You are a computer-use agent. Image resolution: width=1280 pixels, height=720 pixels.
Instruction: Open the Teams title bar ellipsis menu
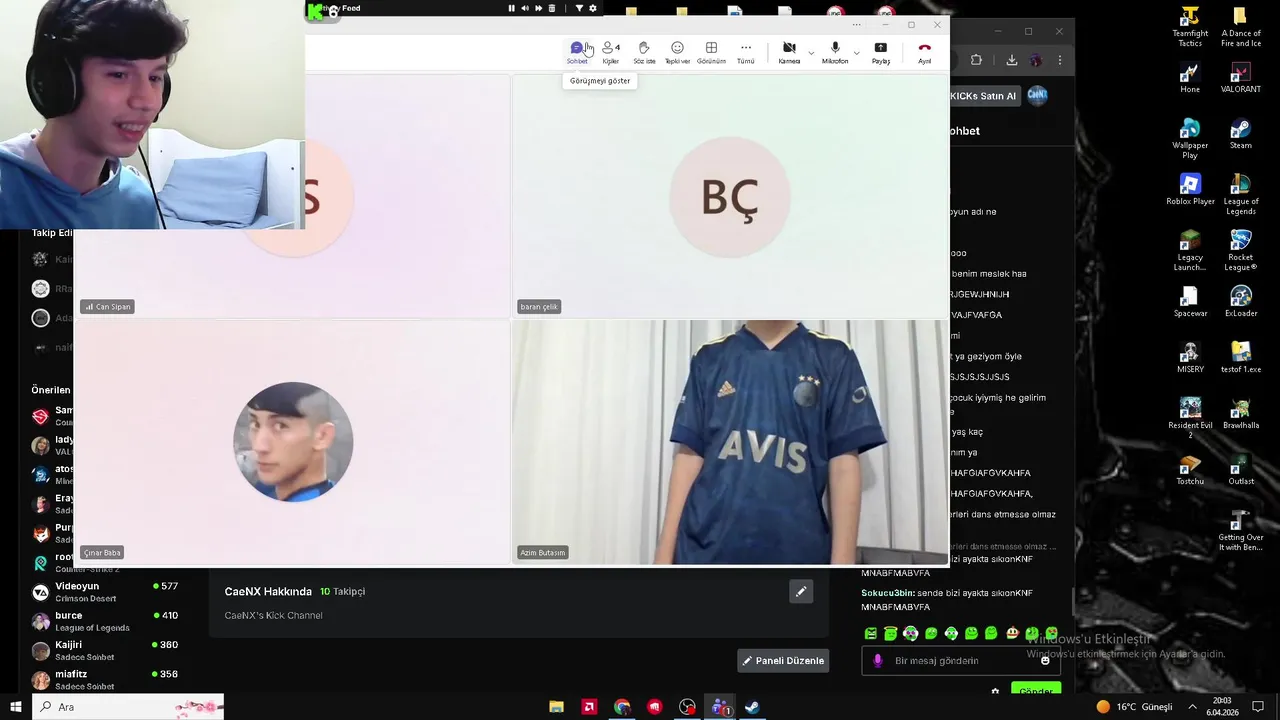tap(856, 25)
